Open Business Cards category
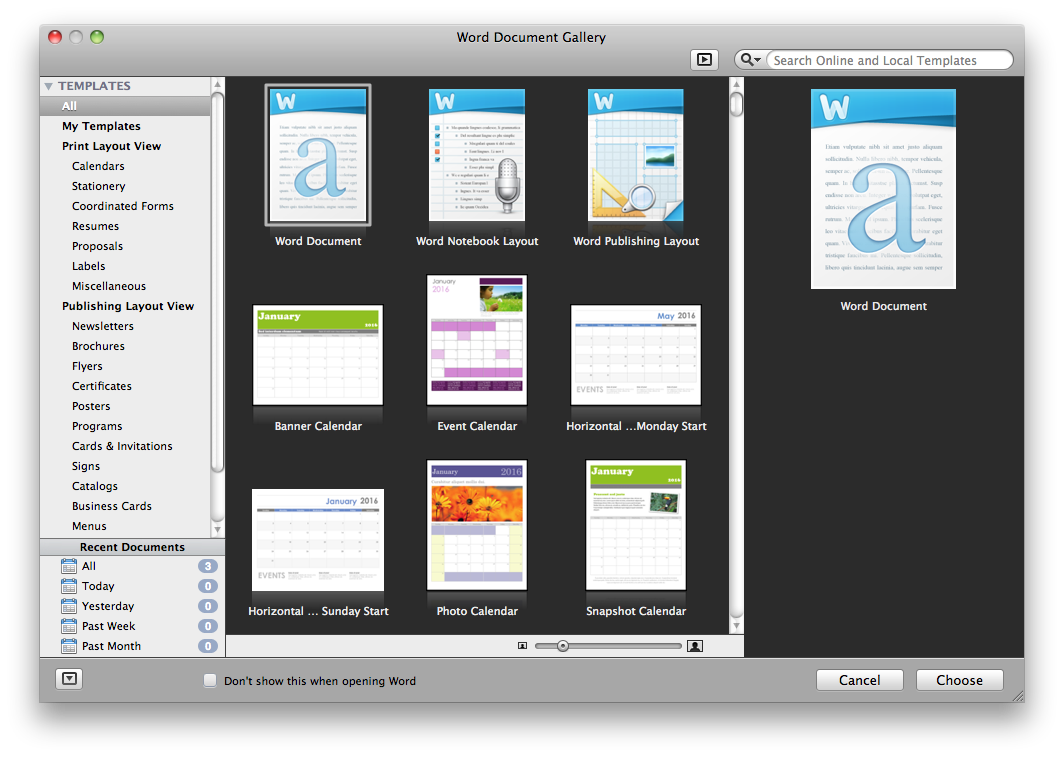The width and height of the screenshot is (1064, 757). click(111, 506)
